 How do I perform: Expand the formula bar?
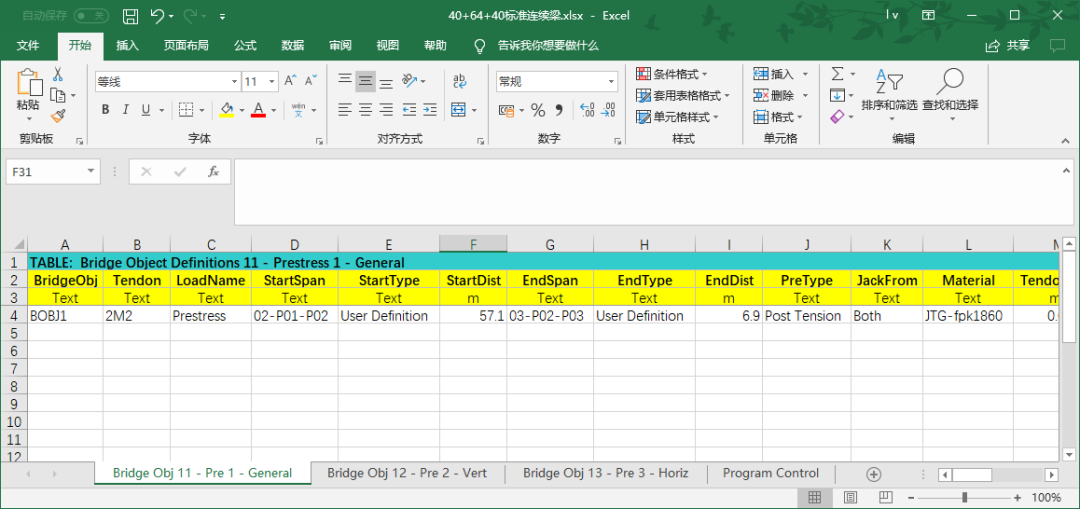1066,170
